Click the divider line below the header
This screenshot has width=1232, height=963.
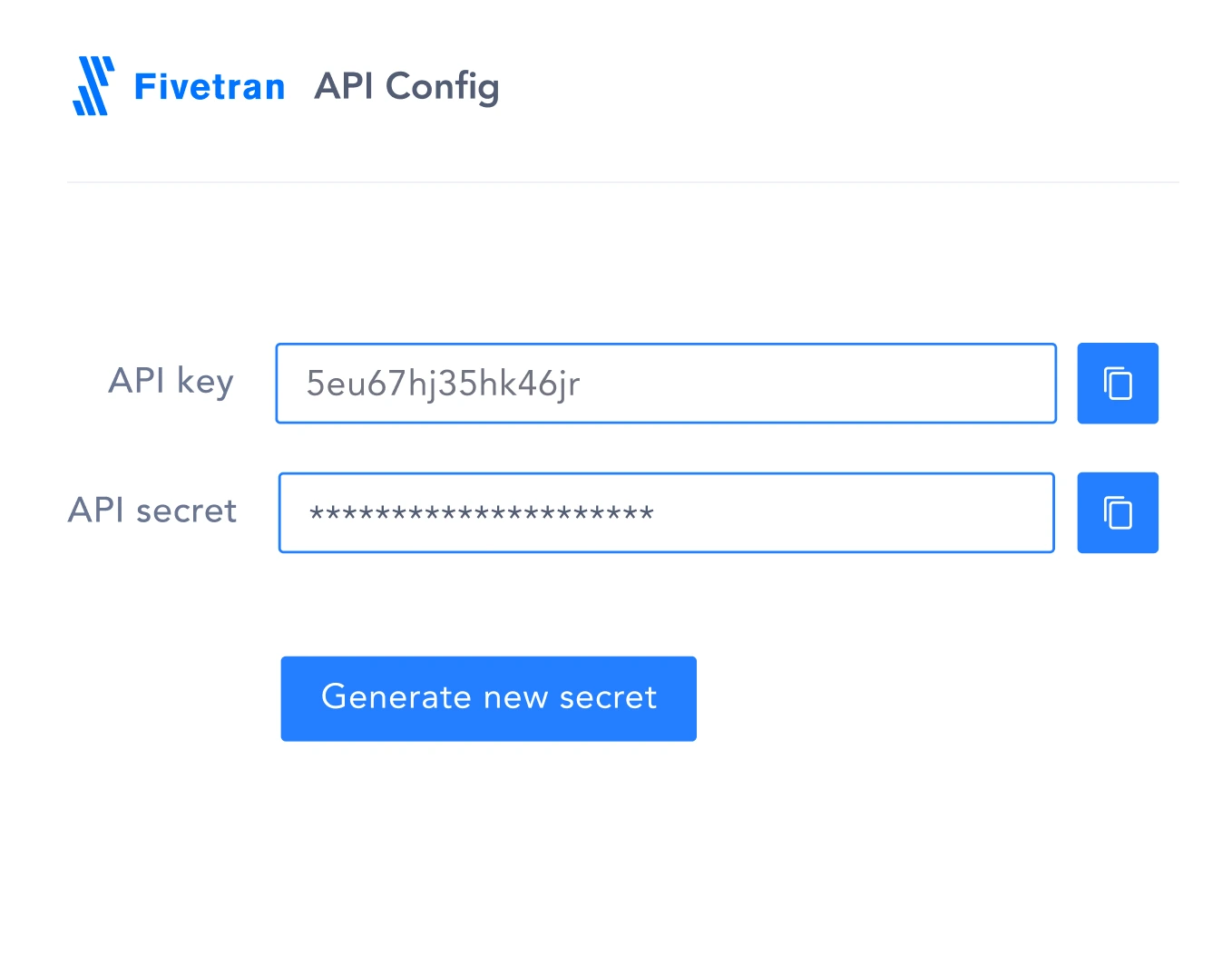[623, 182]
